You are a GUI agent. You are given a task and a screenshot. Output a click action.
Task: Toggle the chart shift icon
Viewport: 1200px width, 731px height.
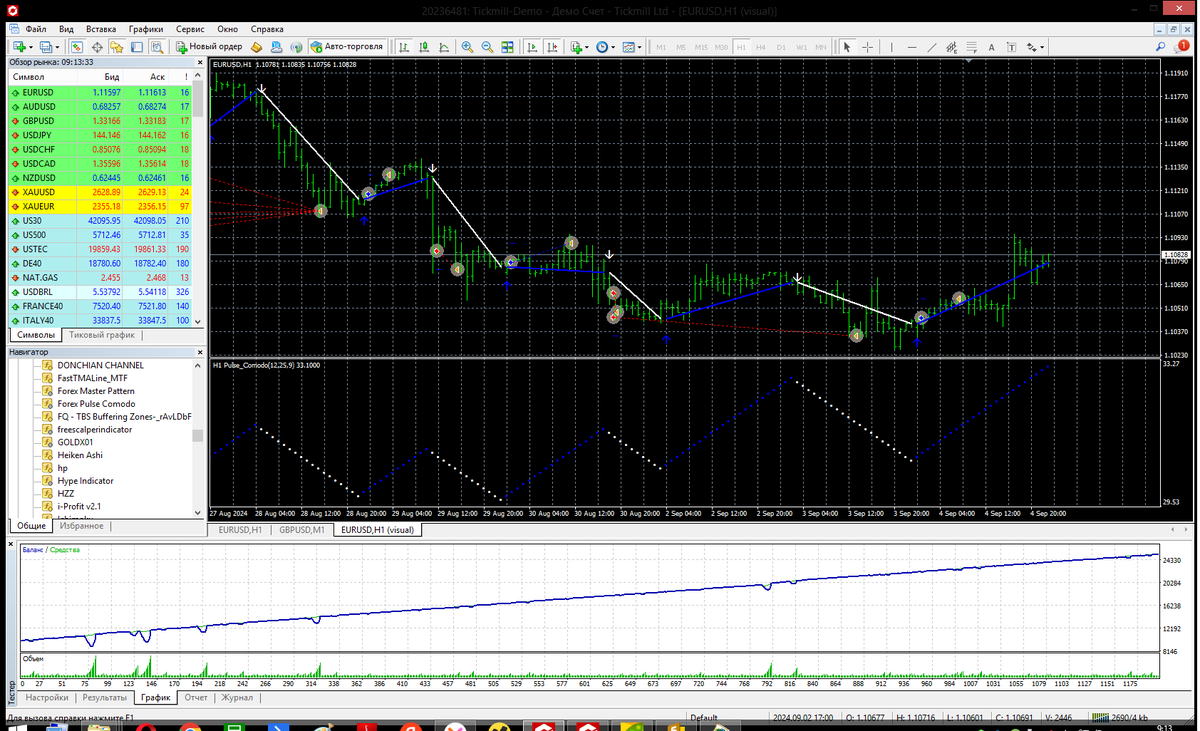(552, 47)
